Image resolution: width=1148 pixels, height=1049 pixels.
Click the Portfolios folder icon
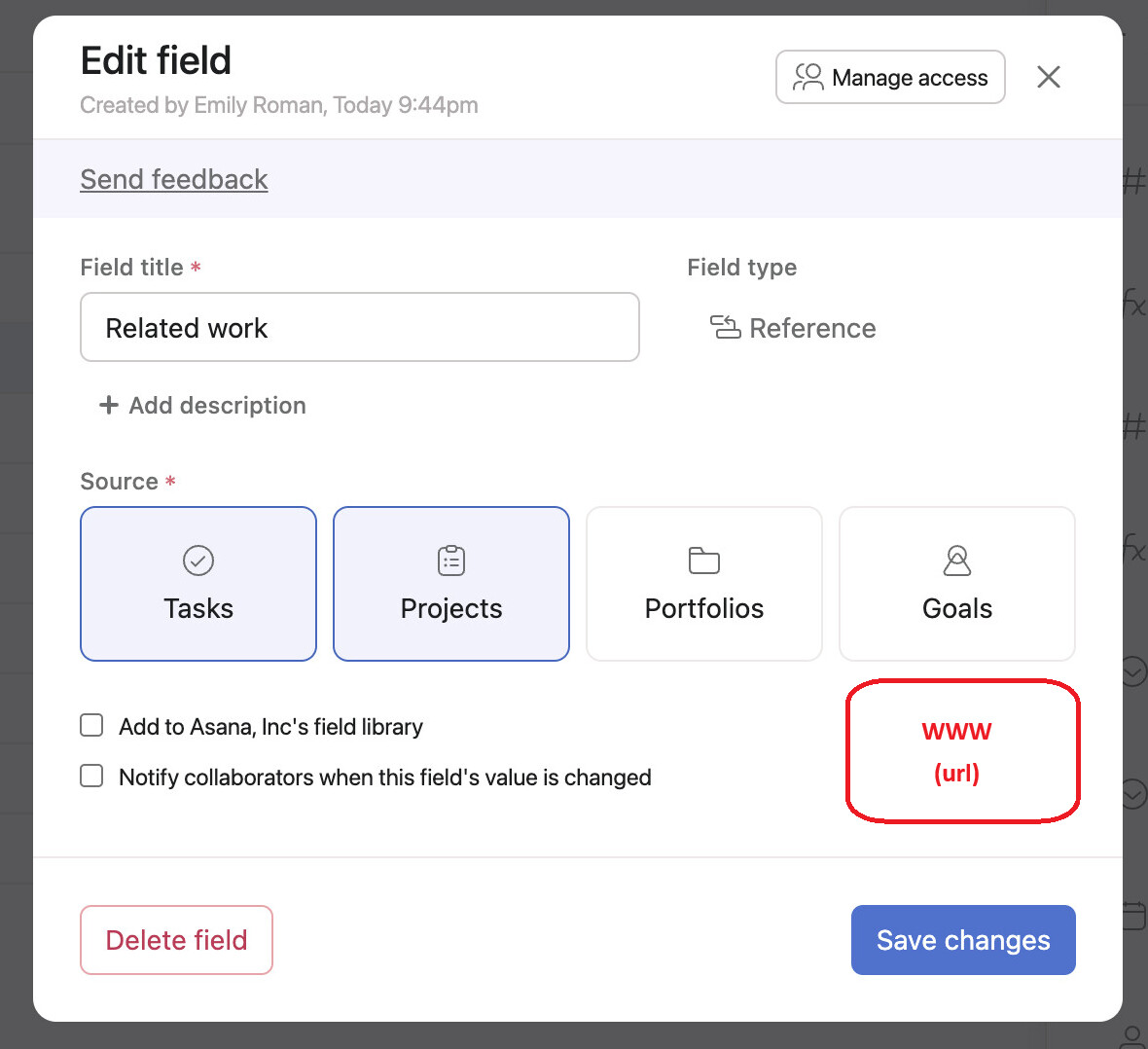click(704, 561)
